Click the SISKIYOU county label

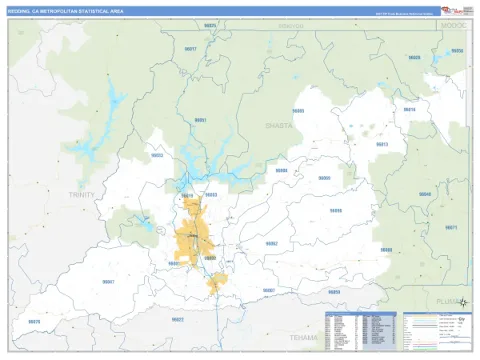click(291, 26)
